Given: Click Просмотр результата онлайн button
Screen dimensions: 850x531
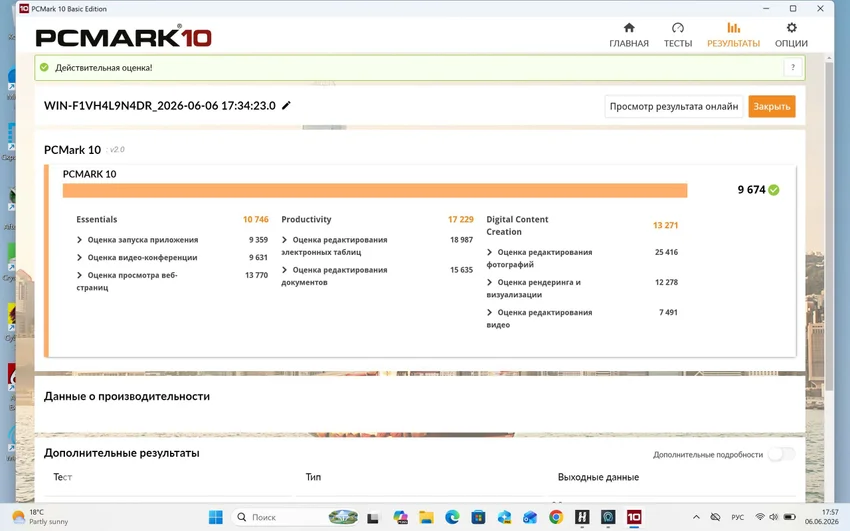Looking at the screenshot, I should point(673,107).
